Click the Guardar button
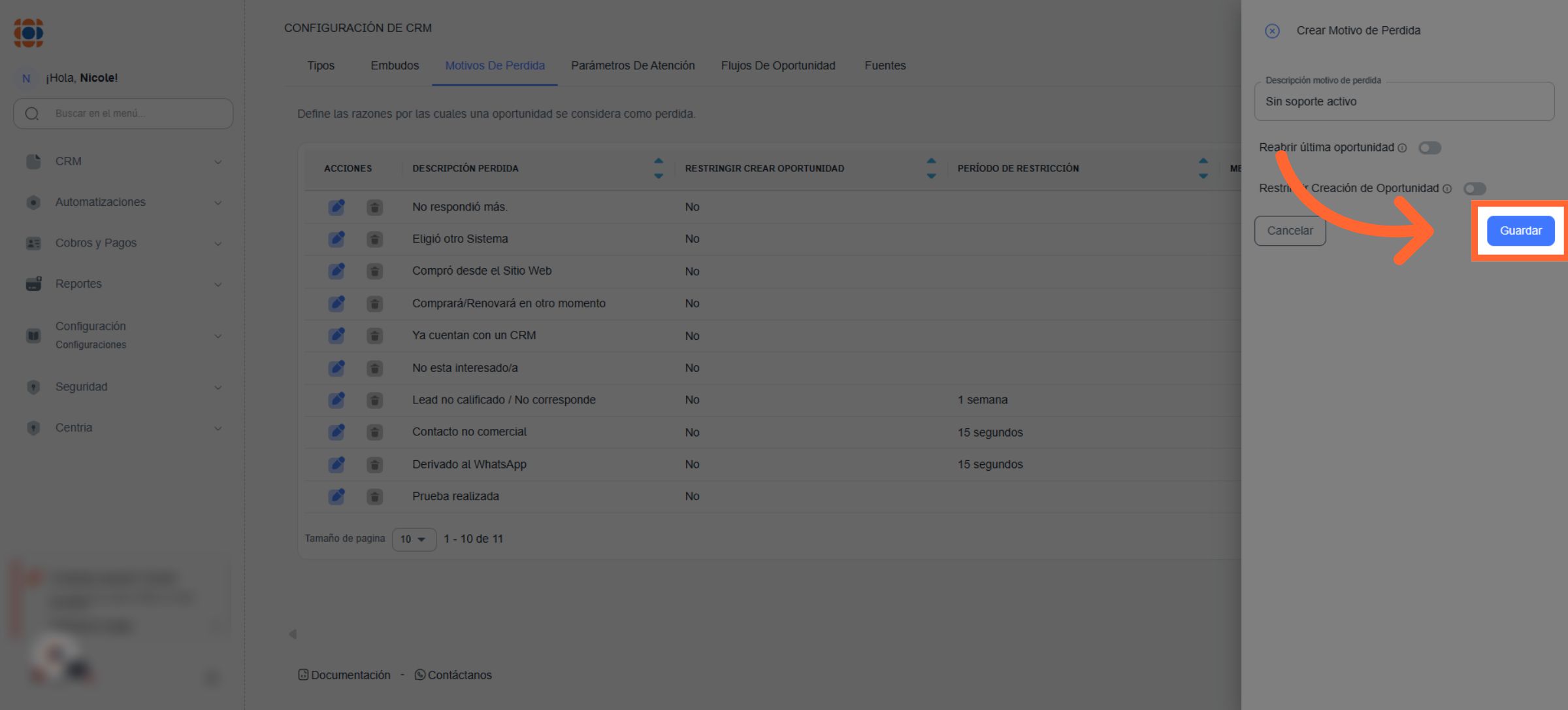This screenshot has height=710, width=1568. (1520, 231)
